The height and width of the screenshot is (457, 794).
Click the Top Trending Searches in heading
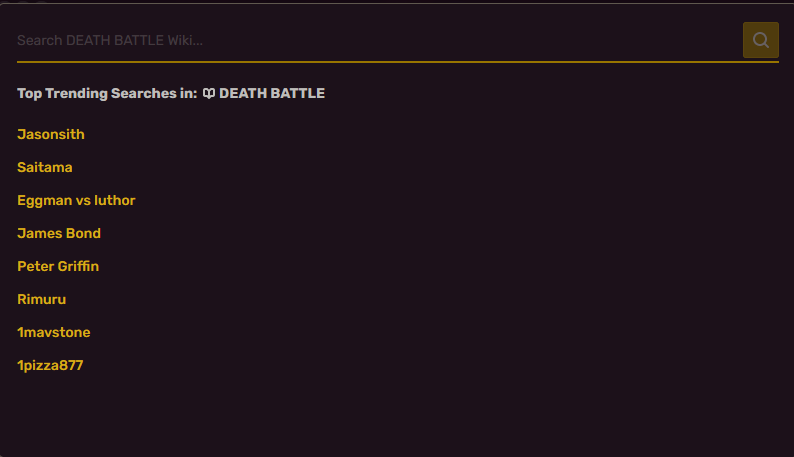[x=107, y=93]
